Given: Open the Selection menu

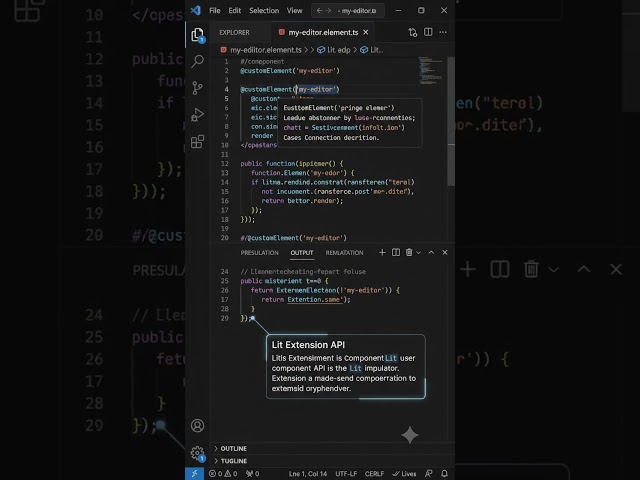Looking at the screenshot, I should pos(264,11).
